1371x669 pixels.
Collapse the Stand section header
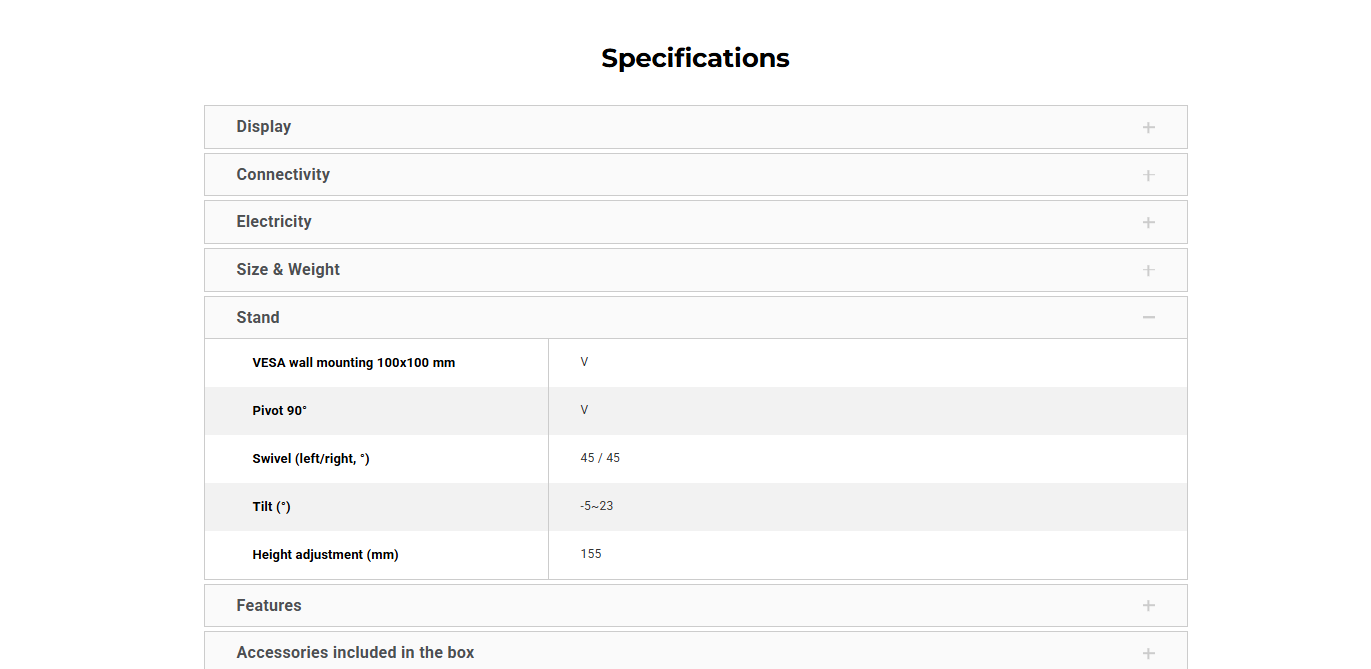tap(258, 318)
